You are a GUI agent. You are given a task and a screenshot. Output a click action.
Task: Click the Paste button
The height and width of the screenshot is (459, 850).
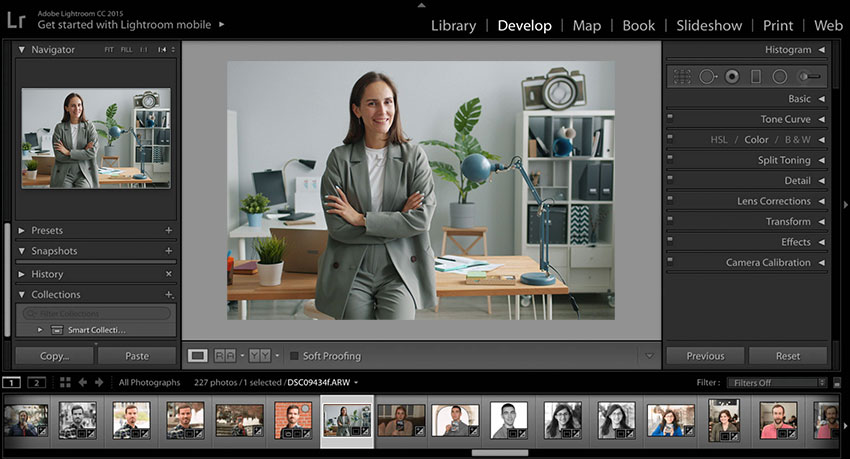tap(137, 356)
